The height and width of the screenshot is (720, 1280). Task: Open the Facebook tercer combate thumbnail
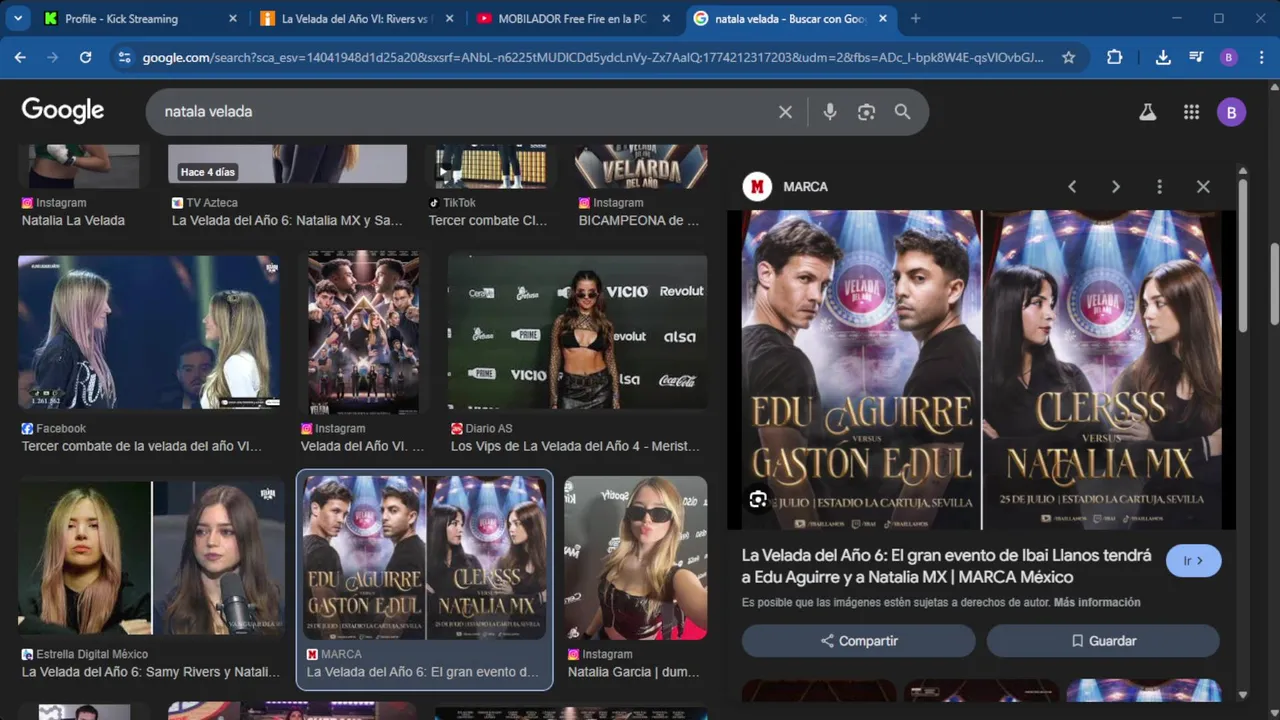coord(149,332)
